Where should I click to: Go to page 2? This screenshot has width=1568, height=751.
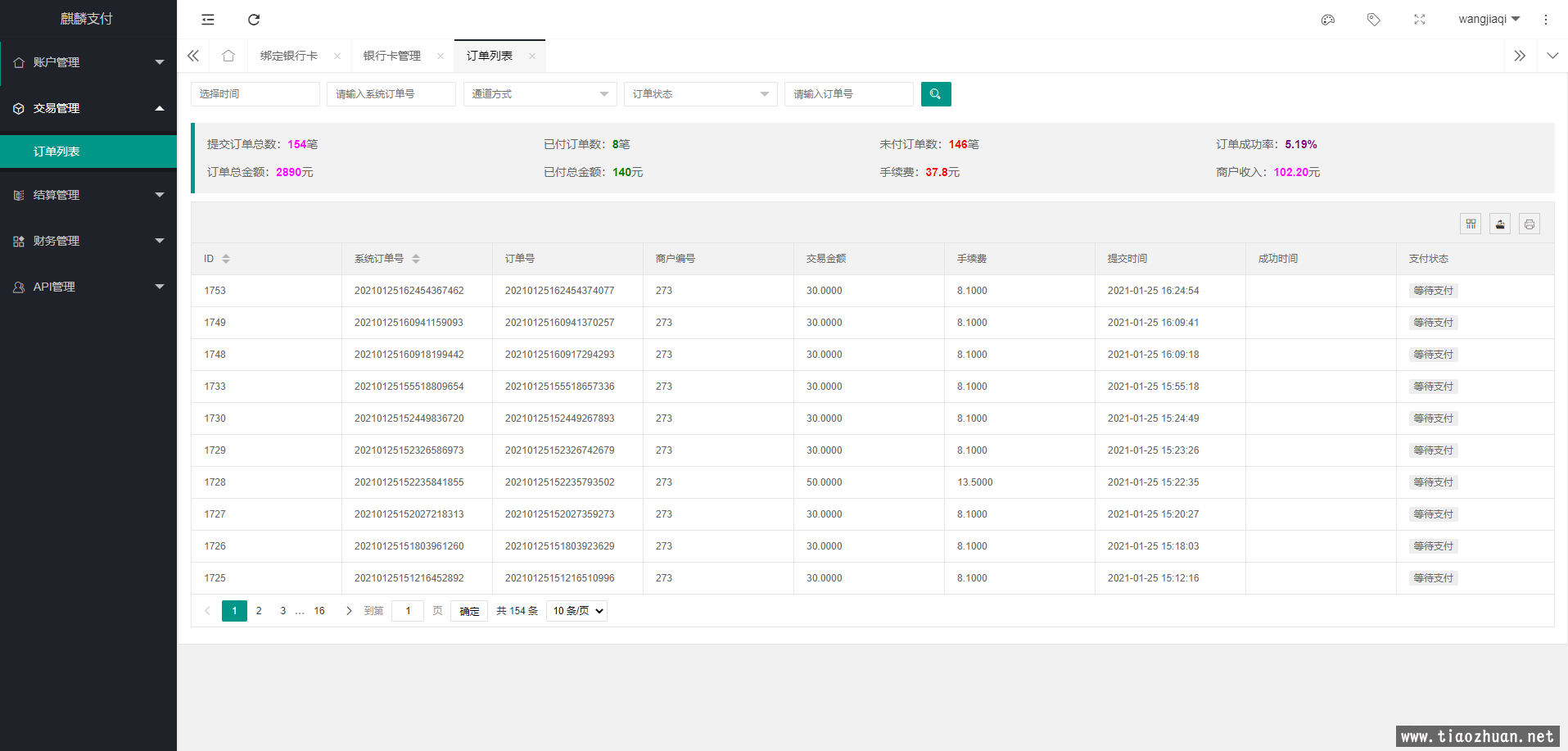tap(259, 611)
